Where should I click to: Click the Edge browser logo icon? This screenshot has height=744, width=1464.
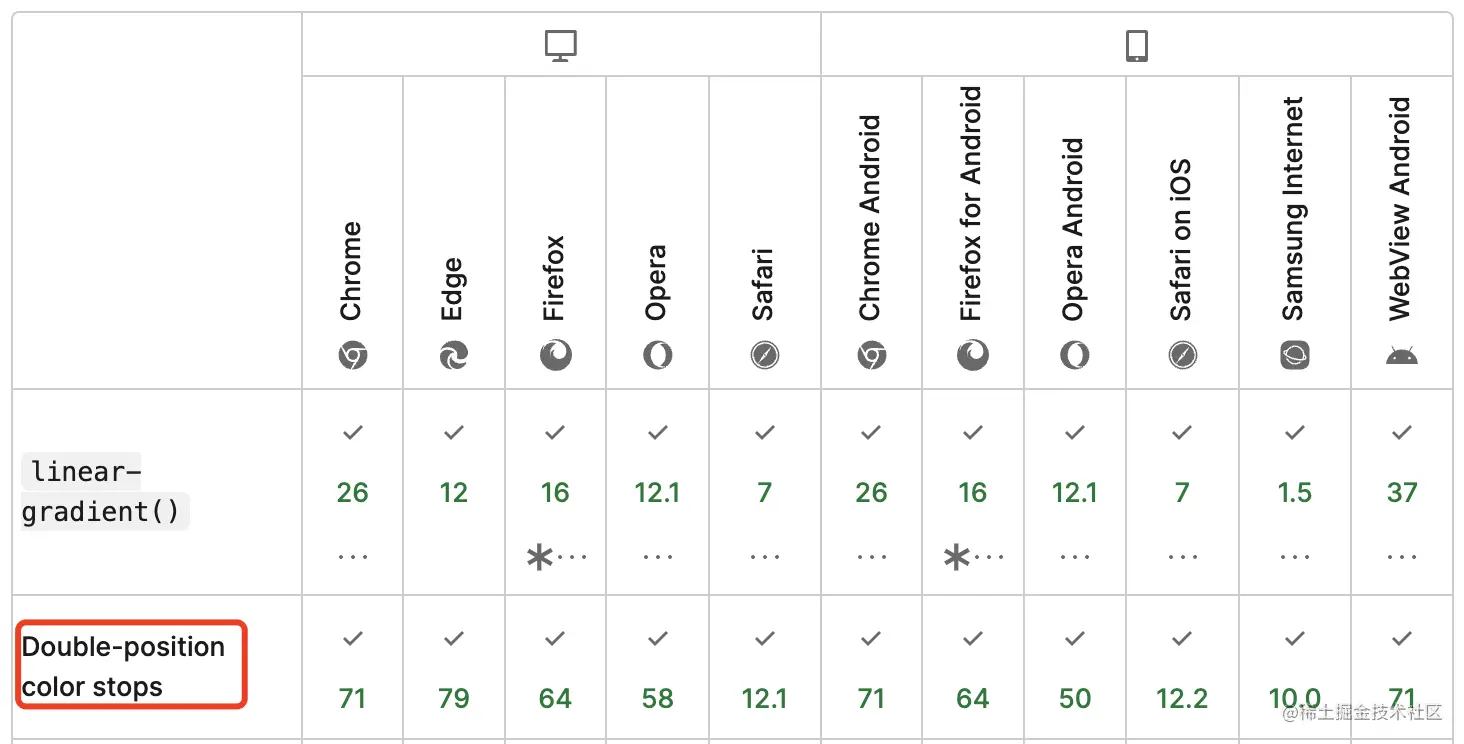tap(454, 355)
